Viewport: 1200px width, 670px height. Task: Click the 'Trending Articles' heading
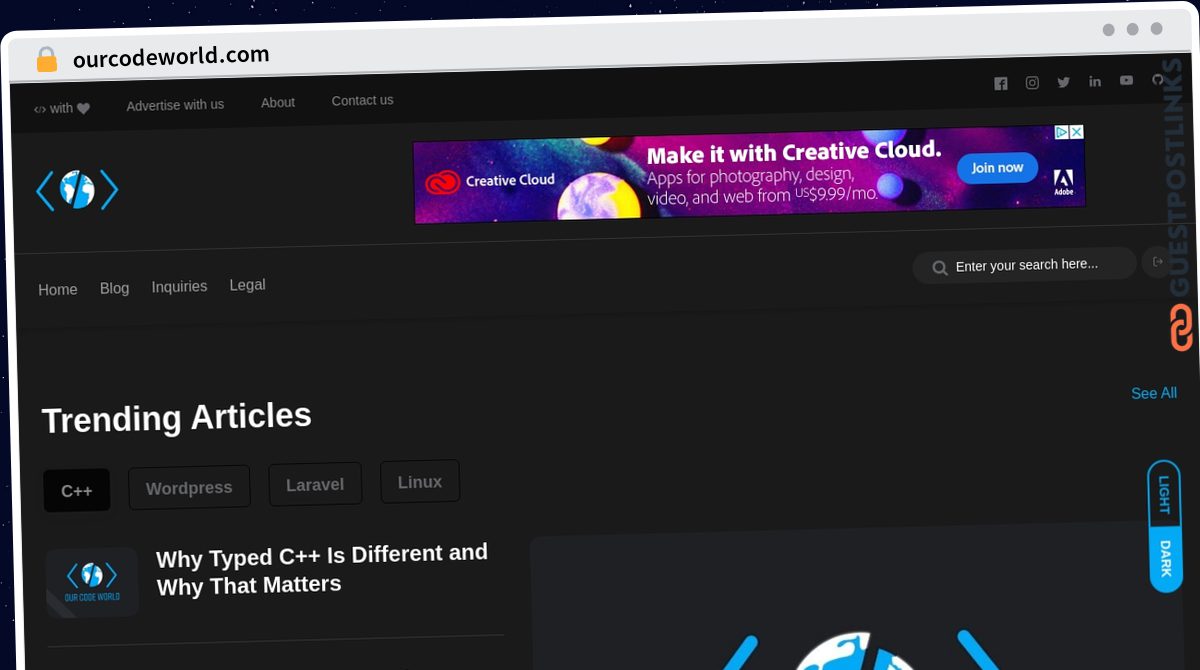tap(177, 417)
